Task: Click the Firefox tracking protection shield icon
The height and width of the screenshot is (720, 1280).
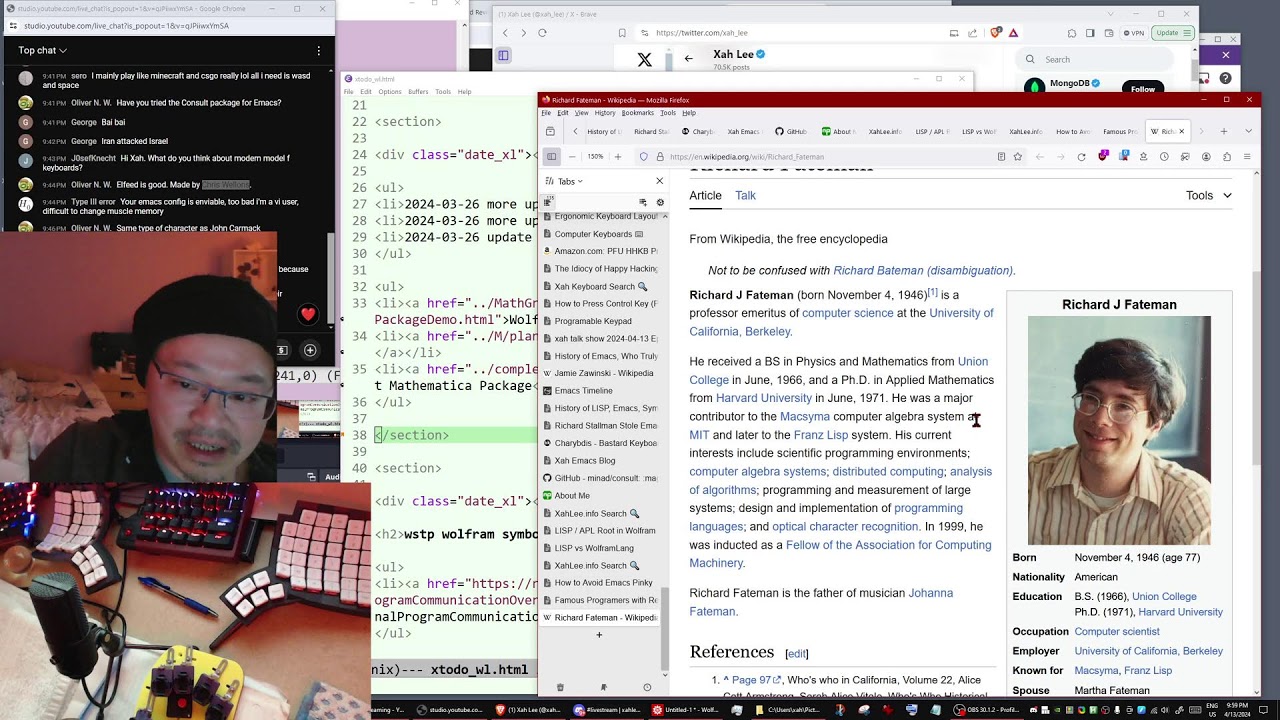Action: tap(643, 156)
